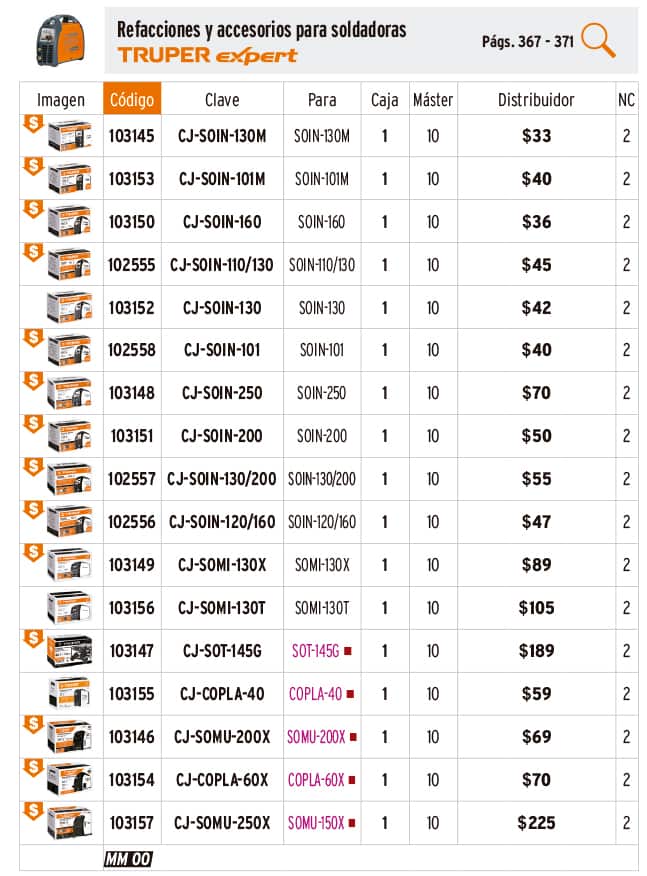Click the Págs. 367 - 371 page reference
This screenshot has height=876, width=647.
pyautogui.click(x=527, y=41)
